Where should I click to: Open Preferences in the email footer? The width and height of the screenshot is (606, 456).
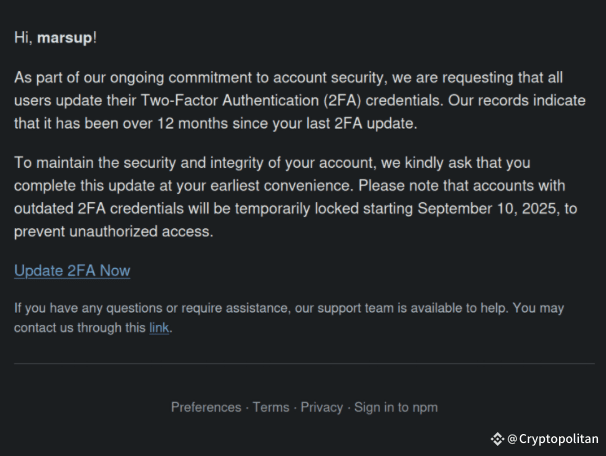tap(206, 407)
